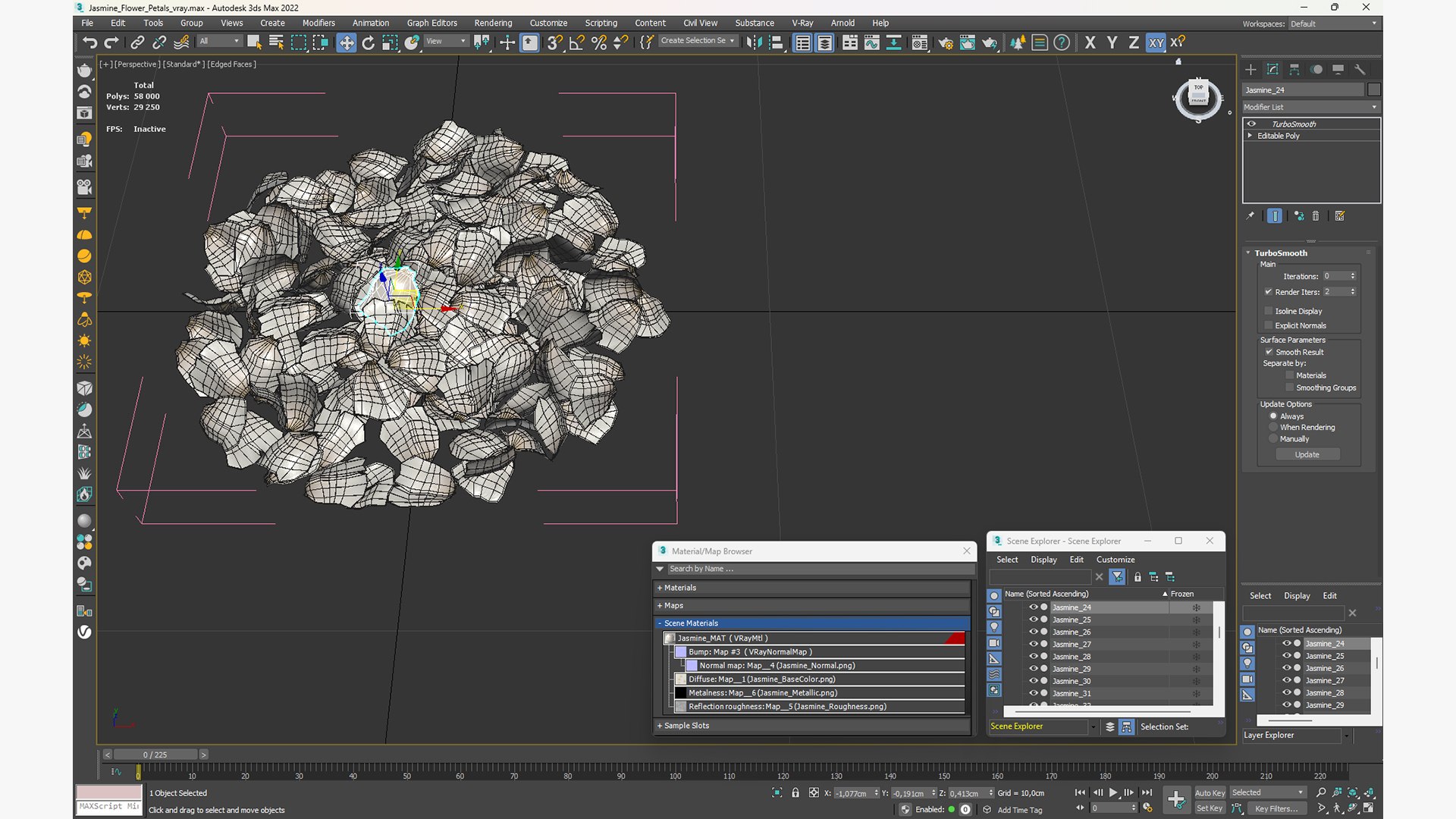Image resolution: width=1456 pixels, height=819 pixels.
Task: Open the Modify panel tab icon
Action: tap(1272, 69)
